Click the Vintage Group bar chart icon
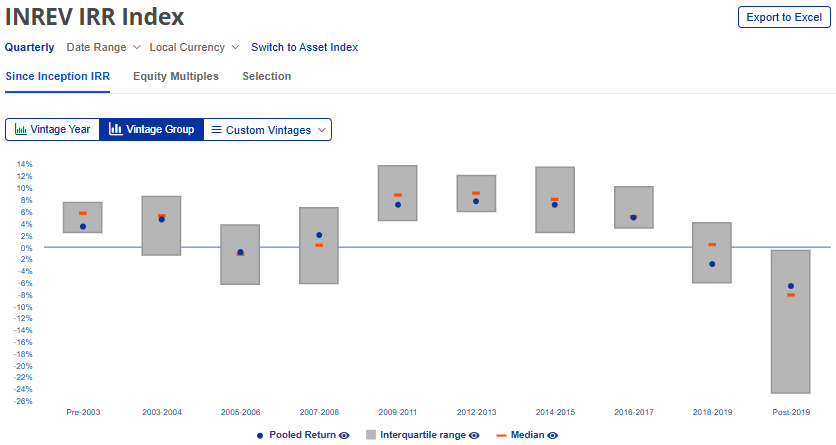The image size is (836, 445). coord(115,129)
